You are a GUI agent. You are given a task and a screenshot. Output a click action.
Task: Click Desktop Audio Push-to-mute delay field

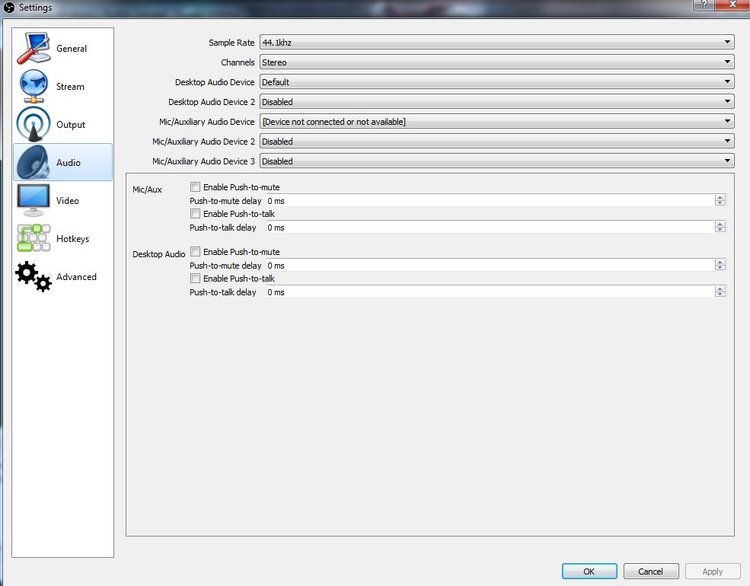coord(490,265)
